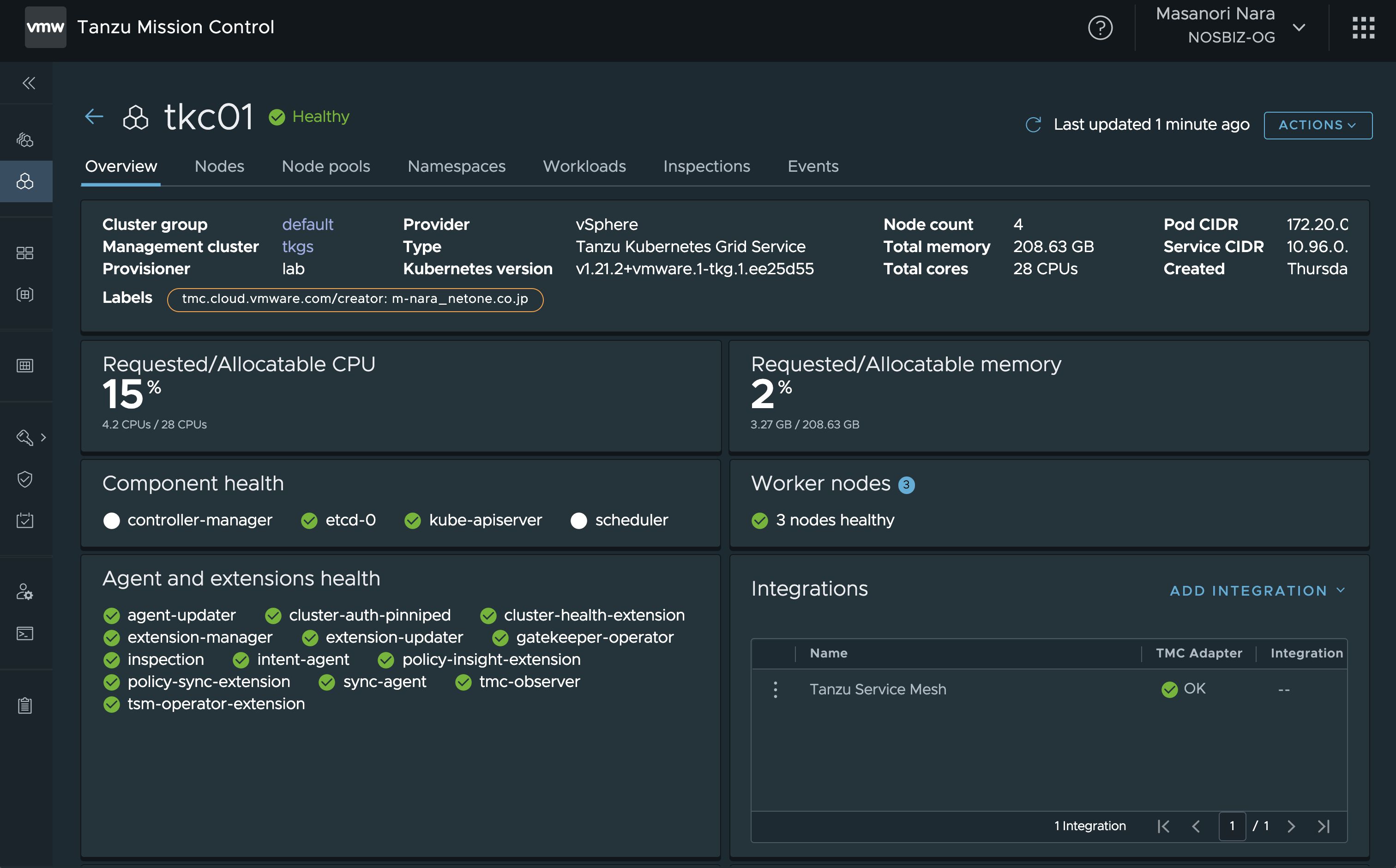1396x868 pixels.
Task: Open the Workloads sidebar table icon
Action: [x=24, y=366]
